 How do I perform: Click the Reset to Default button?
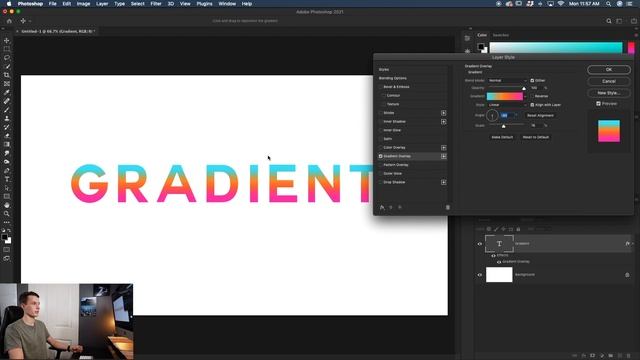pos(536,137)
